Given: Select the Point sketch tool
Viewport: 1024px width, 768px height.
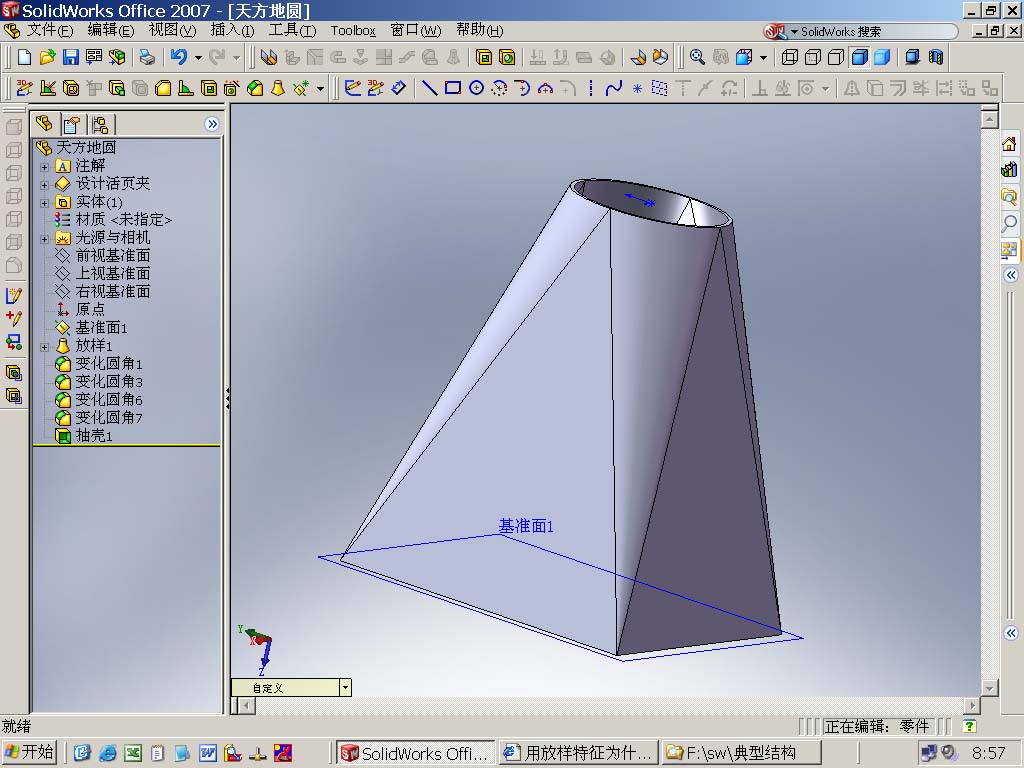Looking at the screenshot, I should click(637, 88).
